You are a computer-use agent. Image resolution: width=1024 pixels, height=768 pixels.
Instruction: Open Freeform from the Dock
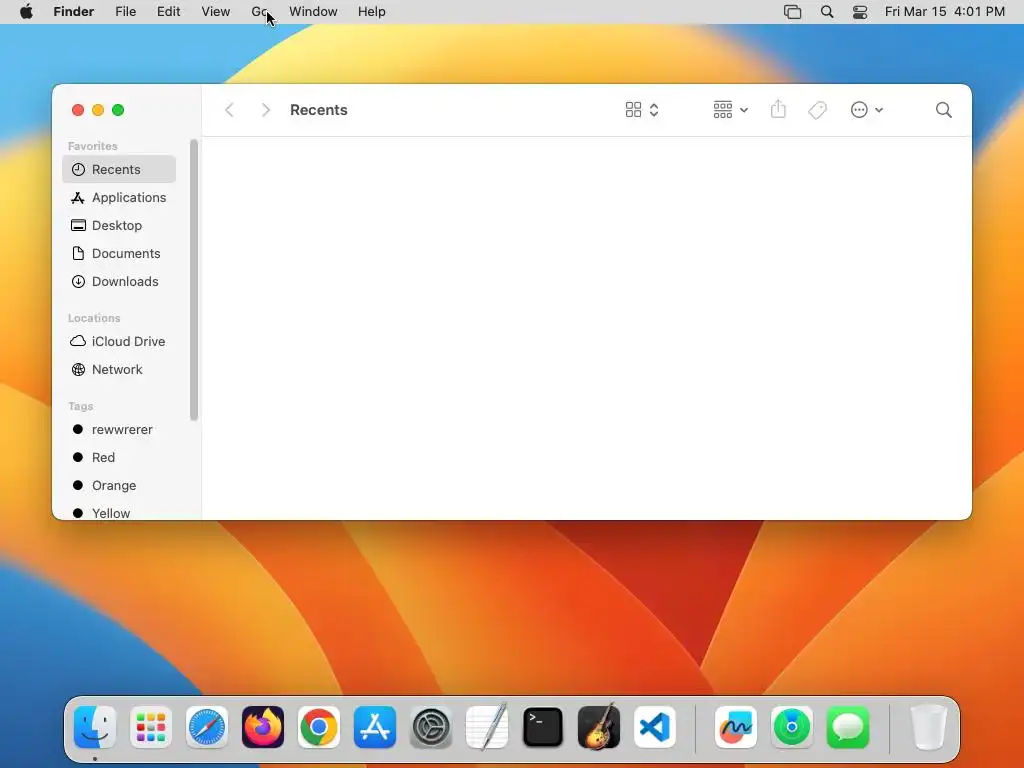[x=736, y=727]
